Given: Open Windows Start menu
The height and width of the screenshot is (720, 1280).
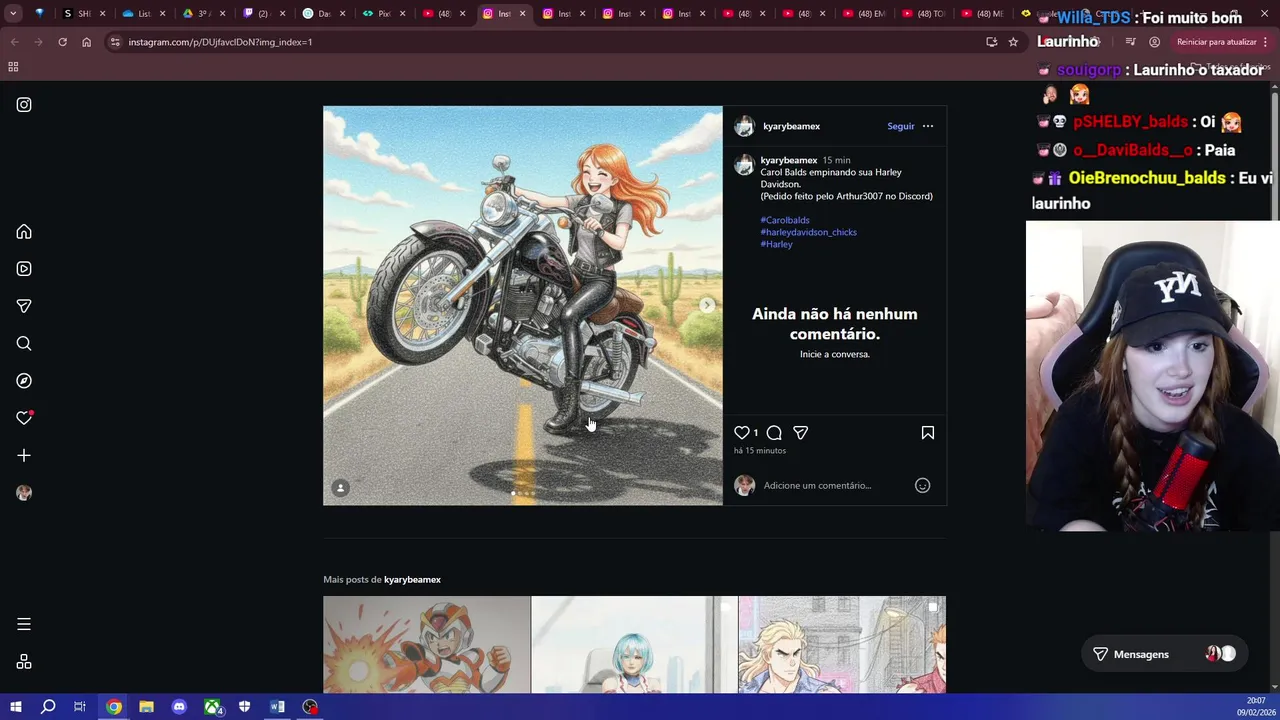Looking at the screenshot, I should (15, 707).
